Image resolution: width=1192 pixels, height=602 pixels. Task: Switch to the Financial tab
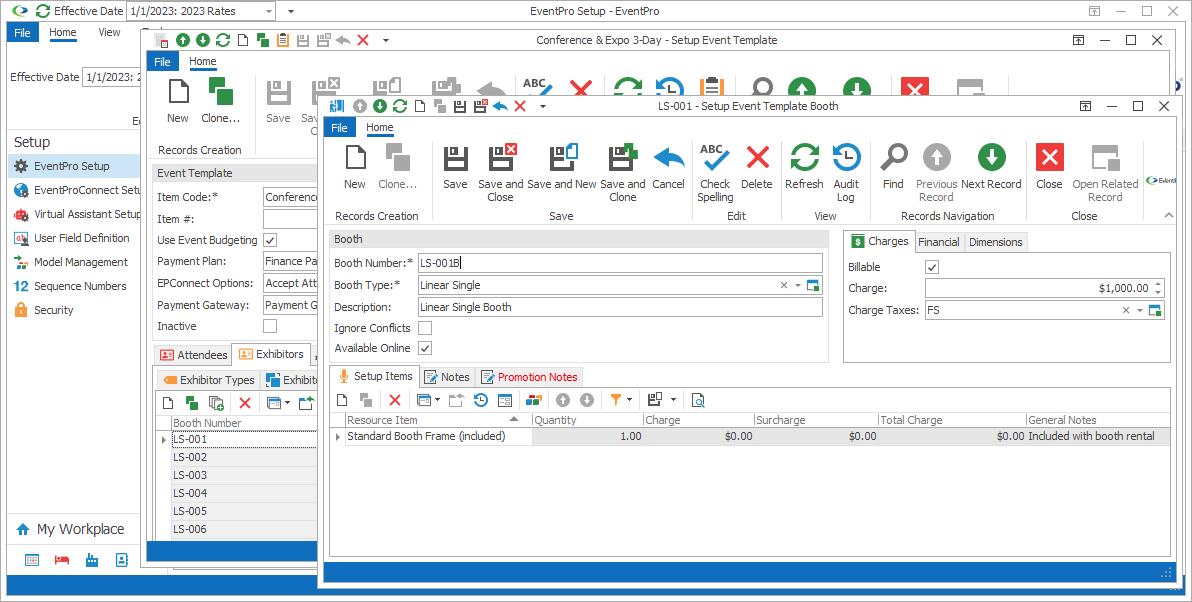938,242
